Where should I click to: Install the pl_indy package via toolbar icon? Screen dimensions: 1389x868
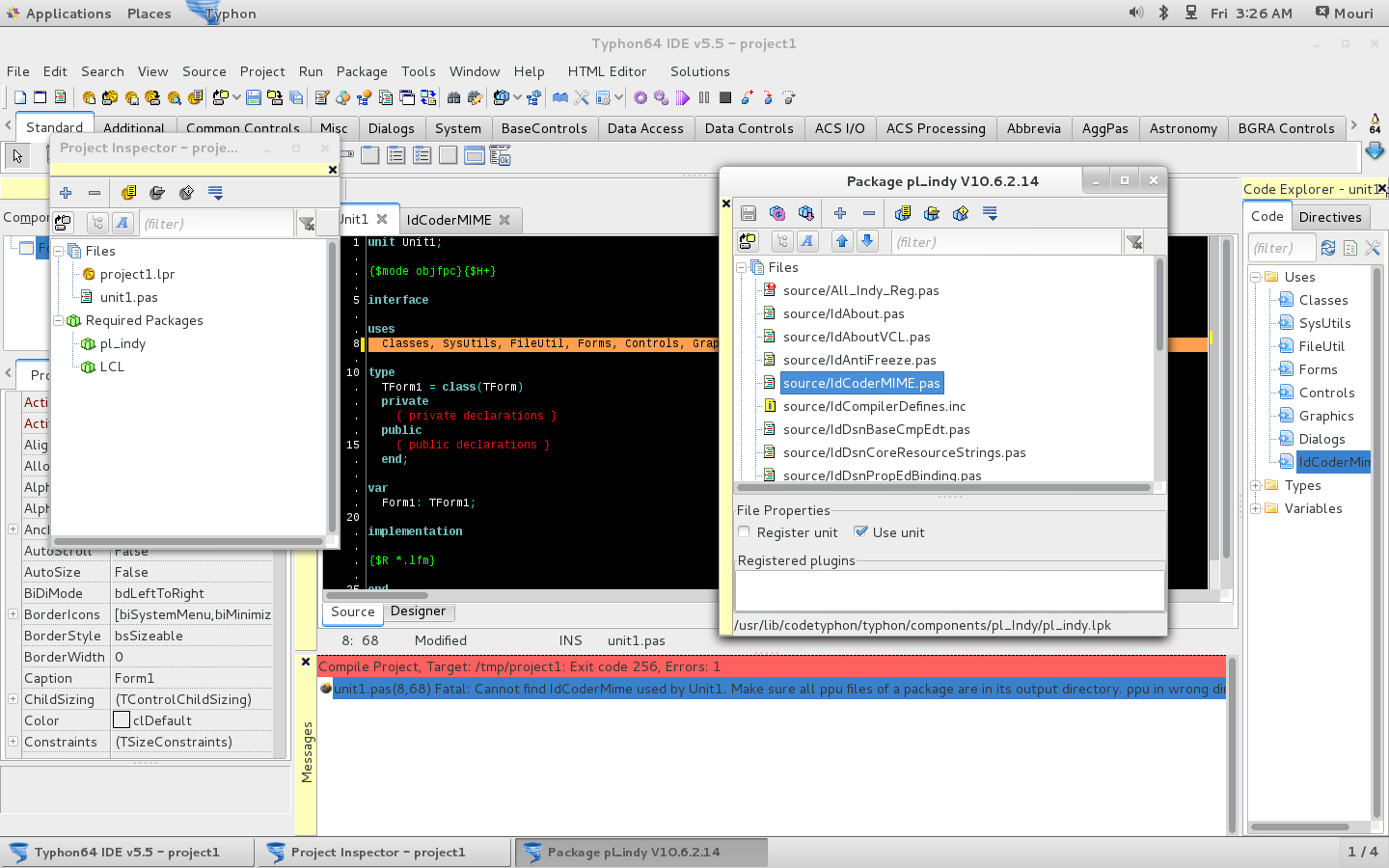pos(806,213)
